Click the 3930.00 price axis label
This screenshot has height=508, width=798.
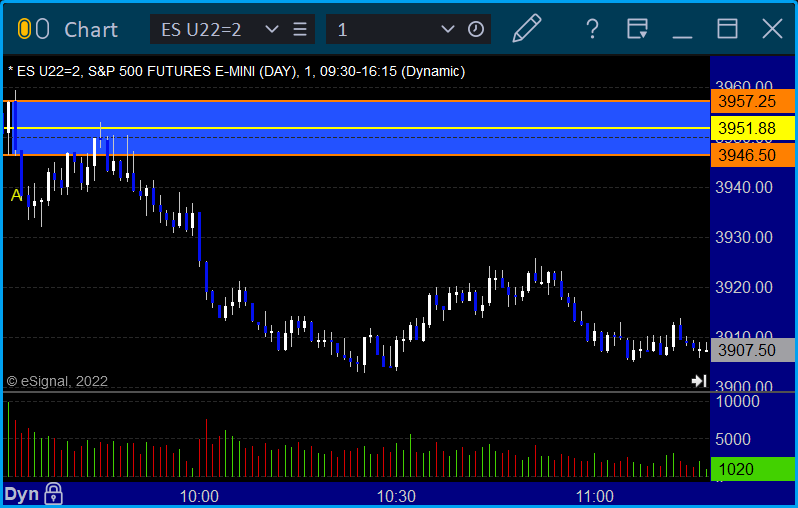[x=744, y=237]
